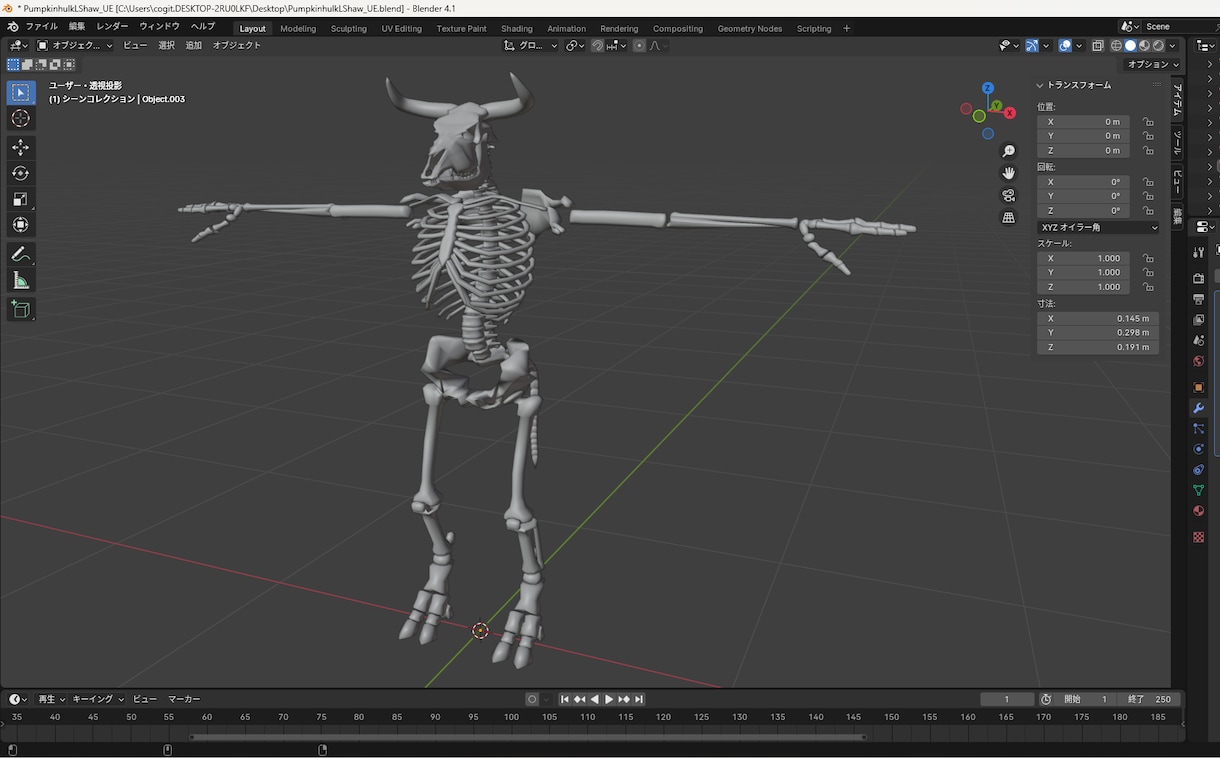The width and height of the screenshot is (1220, 758).
Task: Switch to the UV Editing workspace tab
Action: [x=401, y=29]
